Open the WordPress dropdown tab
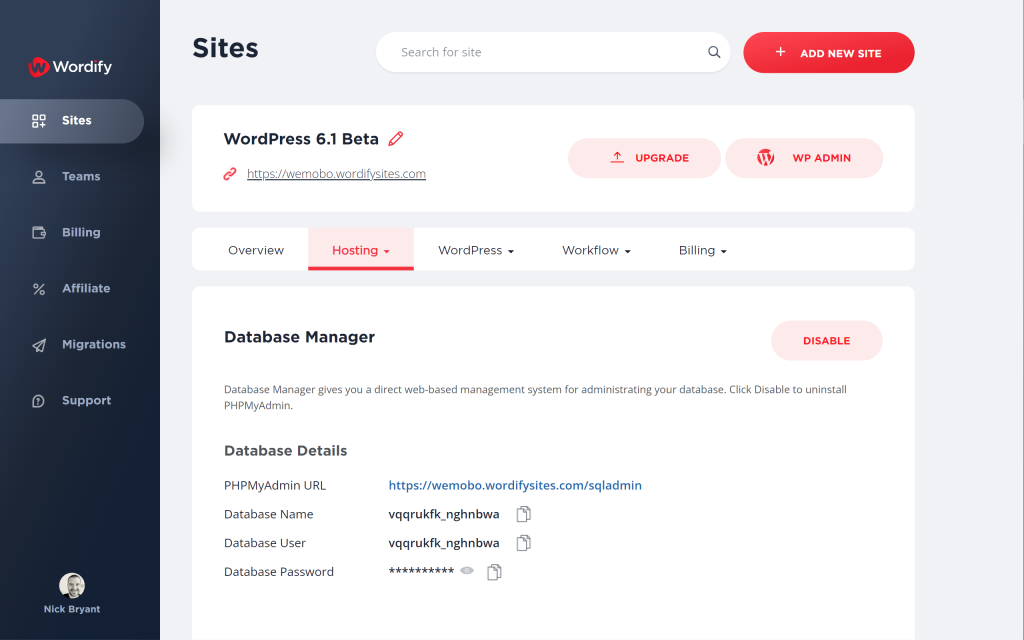 tap(475, 250)
